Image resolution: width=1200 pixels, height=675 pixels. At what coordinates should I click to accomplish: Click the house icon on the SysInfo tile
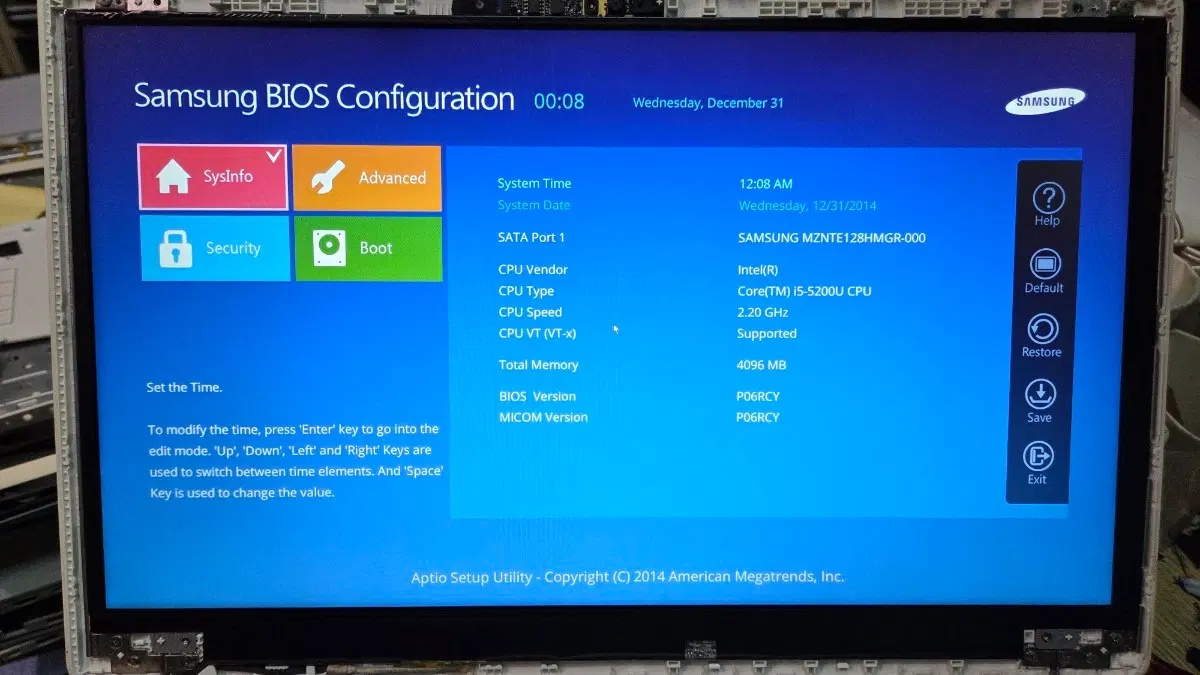click(x=173, y=177)
